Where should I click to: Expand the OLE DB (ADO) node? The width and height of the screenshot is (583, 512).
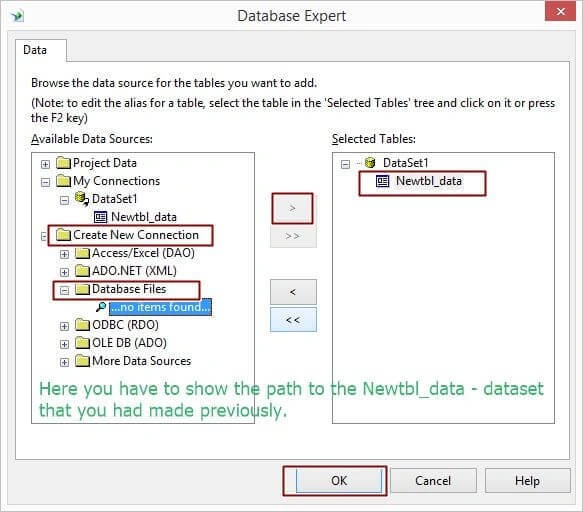pos(64,344)
